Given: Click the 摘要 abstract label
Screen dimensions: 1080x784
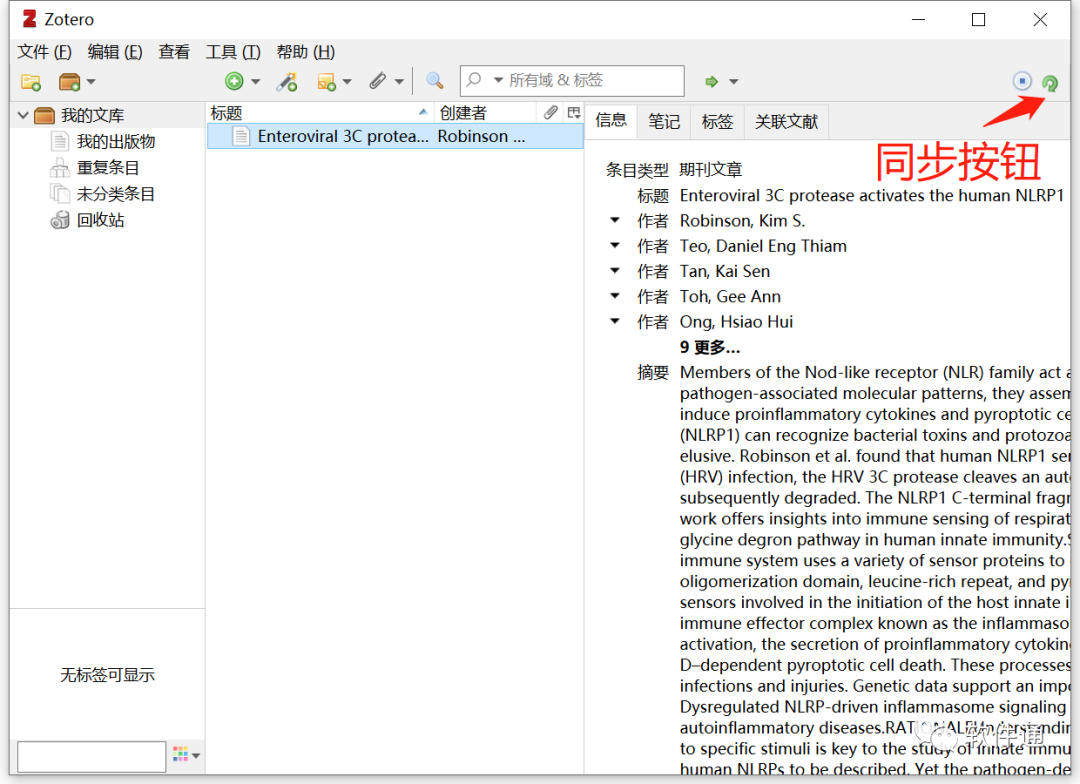Looking at the screenshot, I should [x=652, y=373].
